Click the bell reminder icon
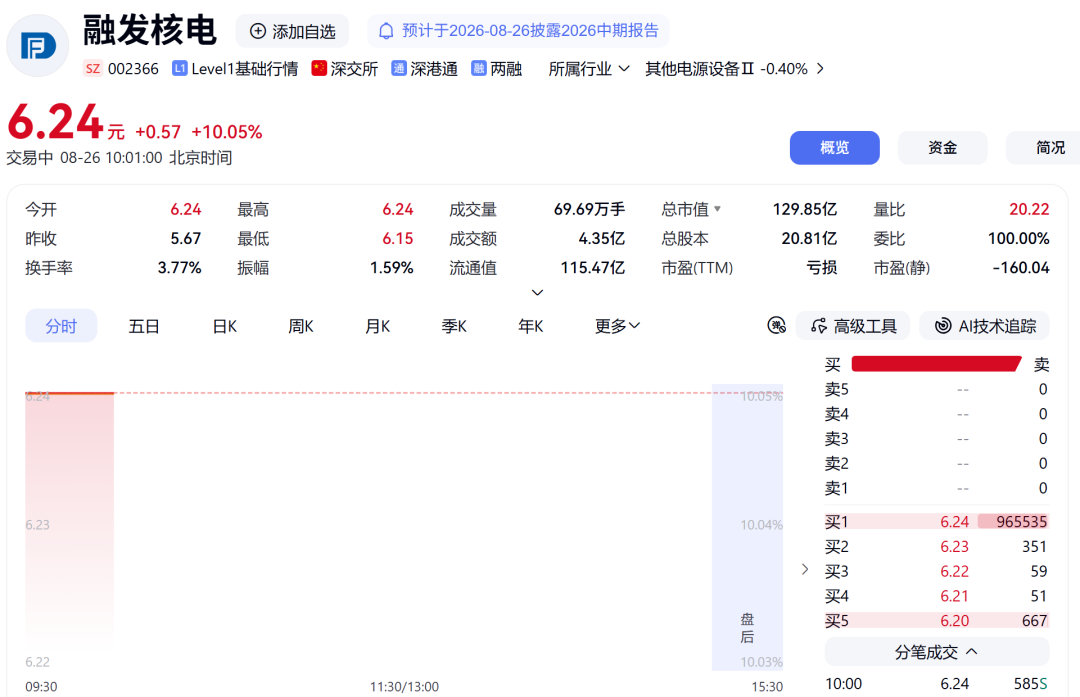The image size is (1080, 697). [x=386, y=31]
